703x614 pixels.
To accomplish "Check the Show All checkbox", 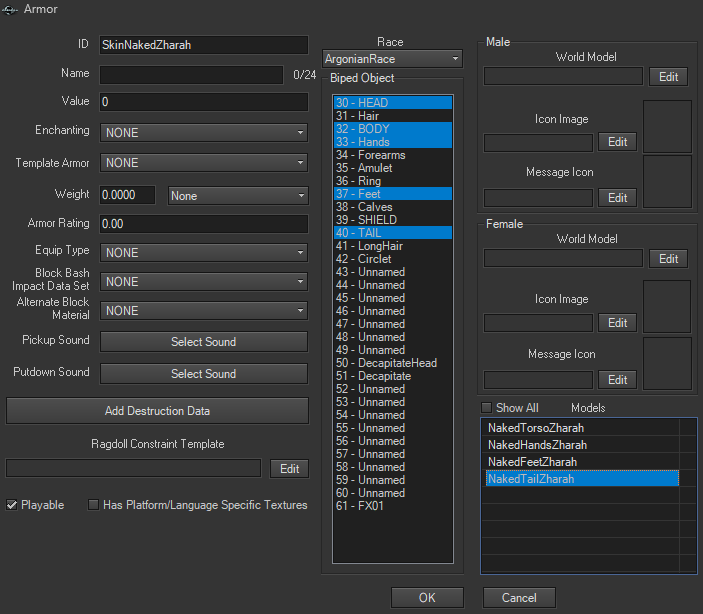I will (x=487, y=408).
